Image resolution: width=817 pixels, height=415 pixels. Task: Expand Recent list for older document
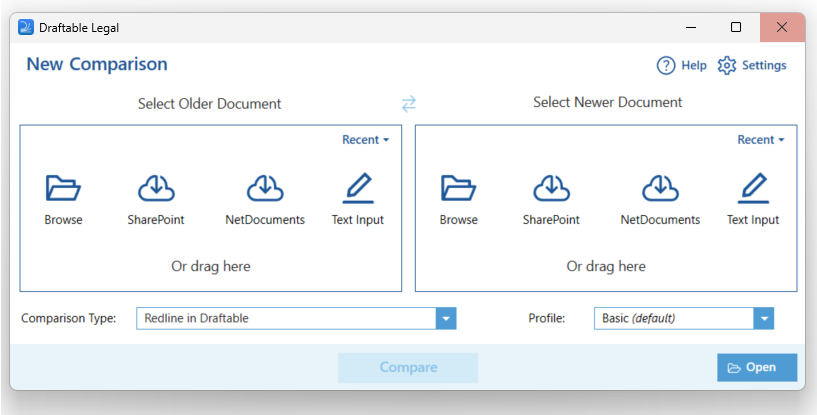pyautogui.click(x=365, y=140)
